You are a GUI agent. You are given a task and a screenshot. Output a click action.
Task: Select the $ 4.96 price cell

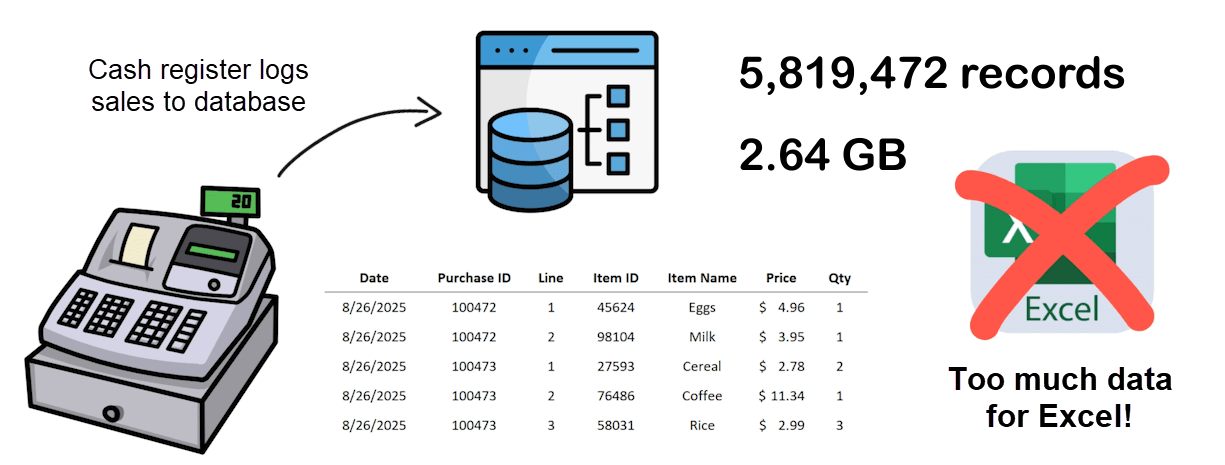click(781, 307)
